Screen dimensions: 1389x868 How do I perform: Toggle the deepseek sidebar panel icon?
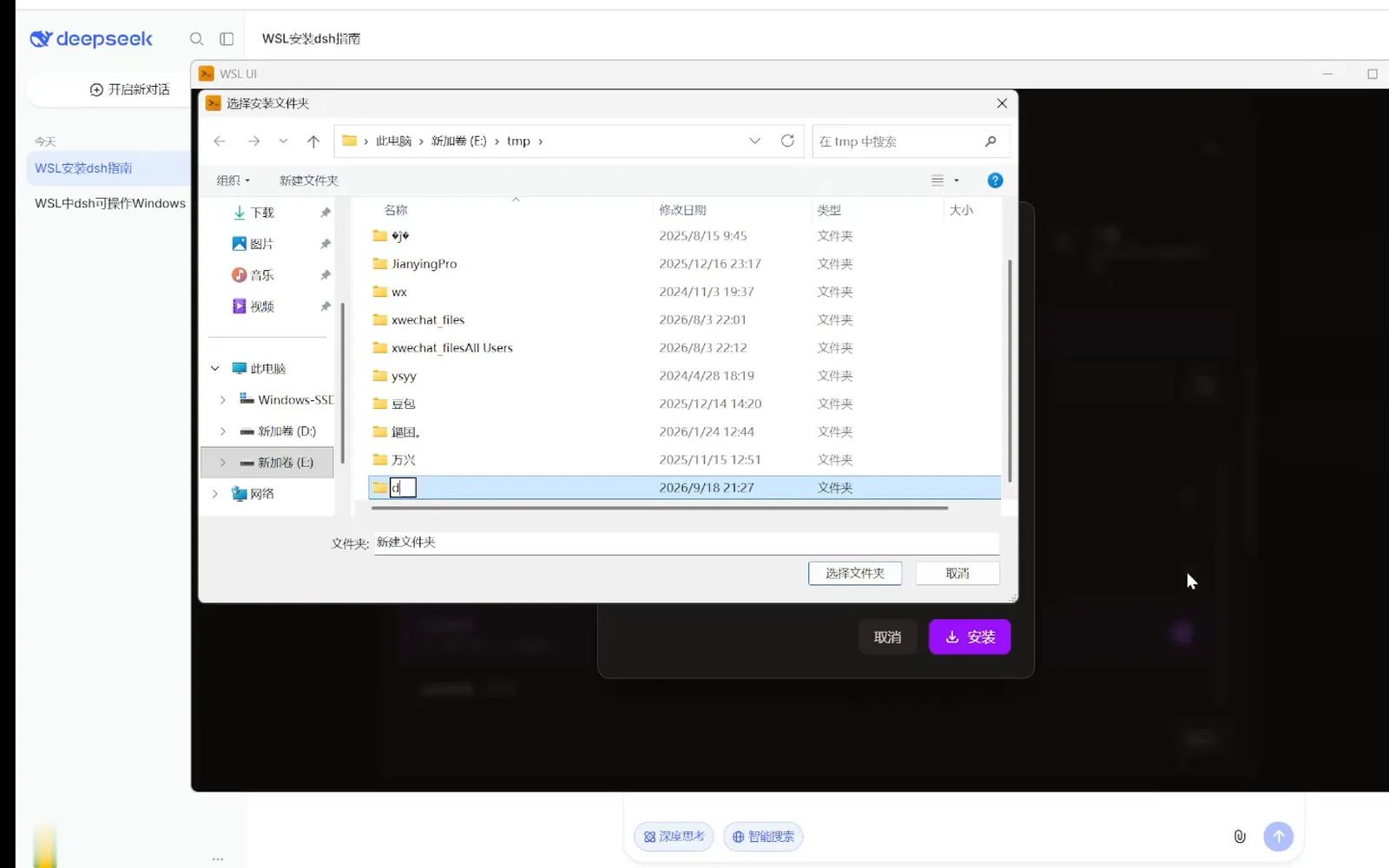227,39
